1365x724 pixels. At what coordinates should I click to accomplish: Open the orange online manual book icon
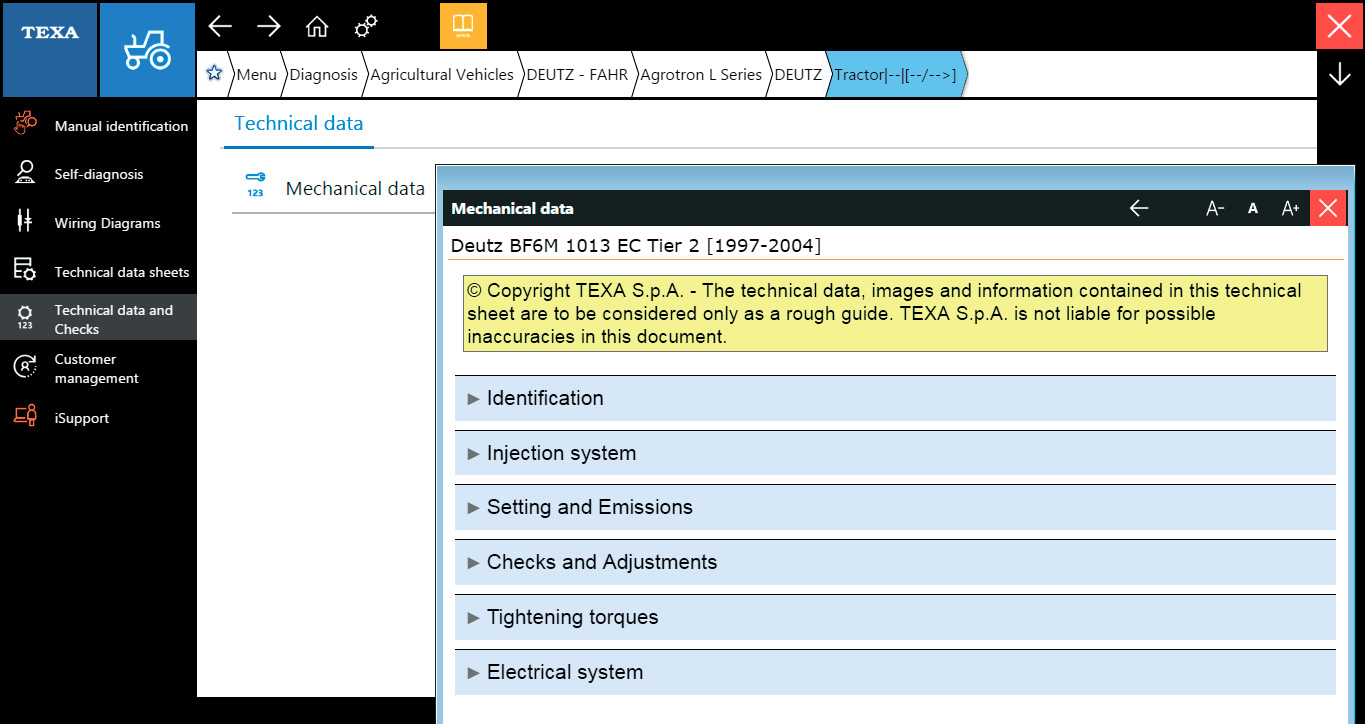coord(463,25)
